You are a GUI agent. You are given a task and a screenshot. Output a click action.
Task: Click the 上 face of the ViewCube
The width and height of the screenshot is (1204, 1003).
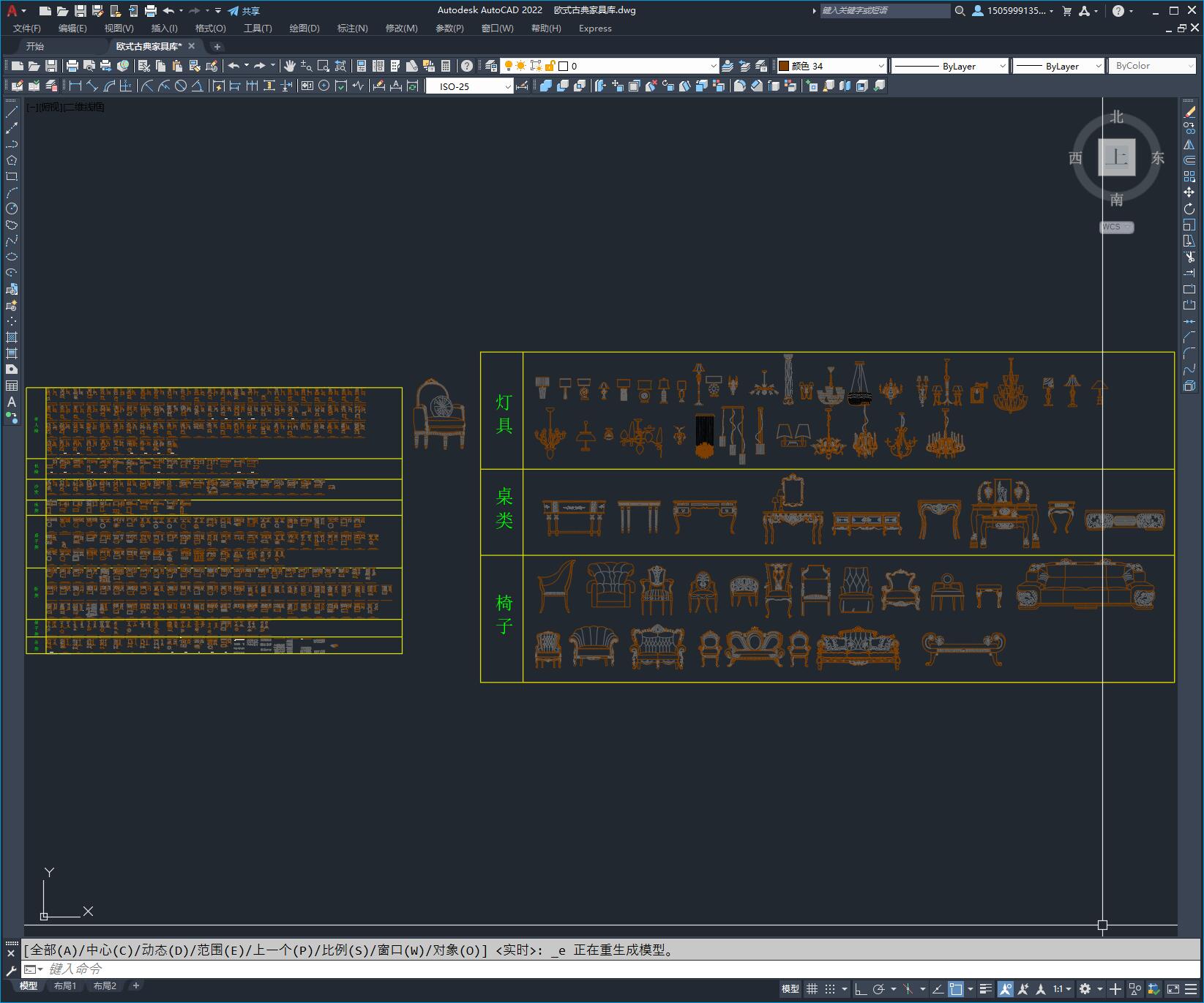tap(1117, 157)
